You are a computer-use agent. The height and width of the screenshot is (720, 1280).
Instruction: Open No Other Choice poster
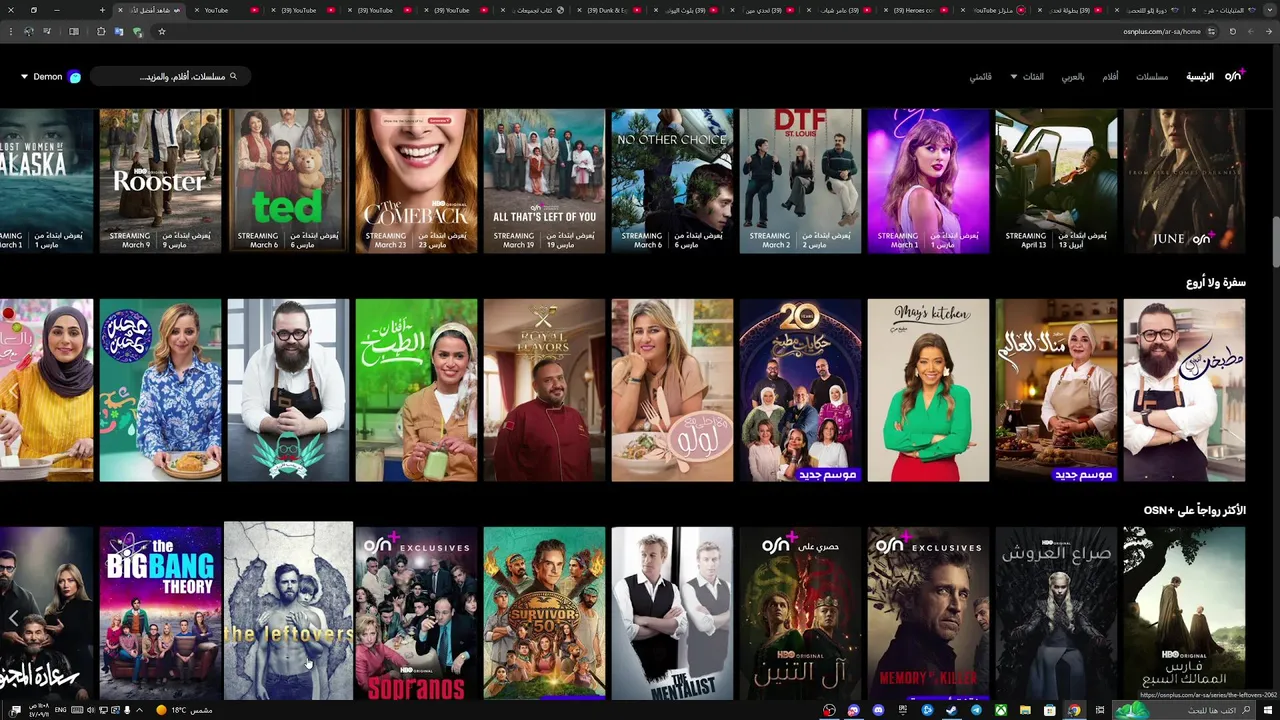pos(672,181)
